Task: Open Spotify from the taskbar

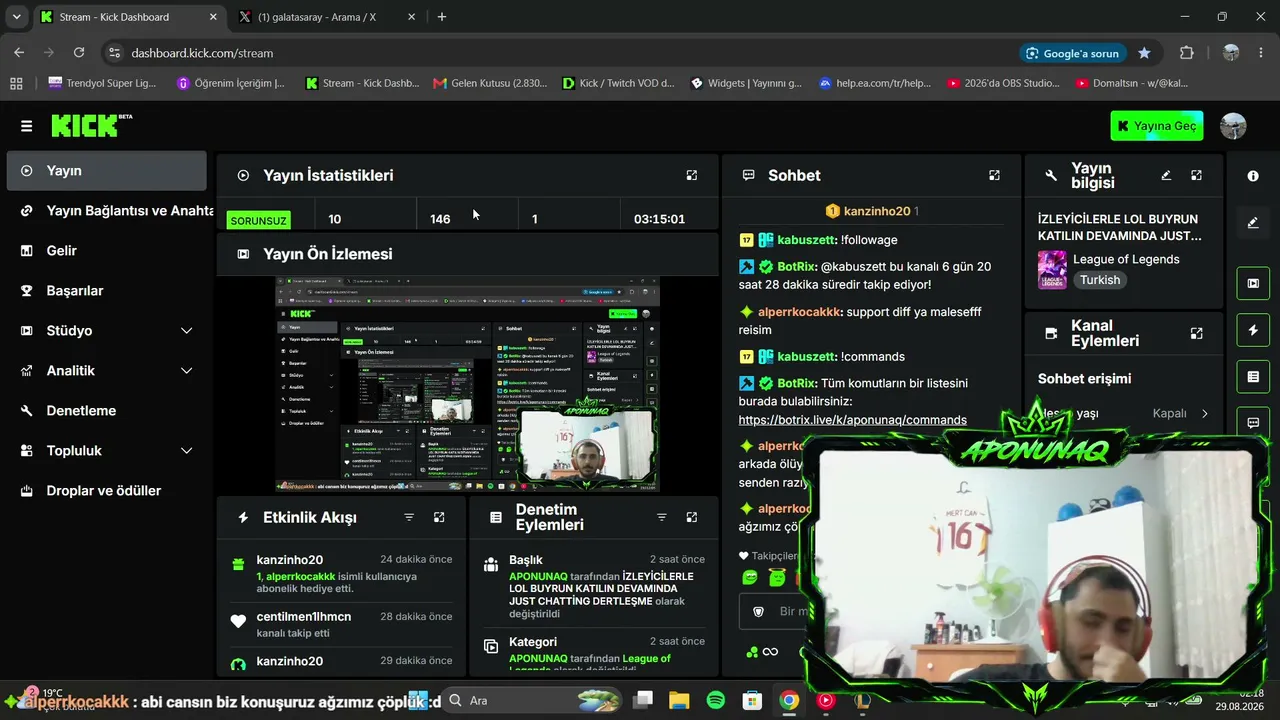Action: [716, 701]
